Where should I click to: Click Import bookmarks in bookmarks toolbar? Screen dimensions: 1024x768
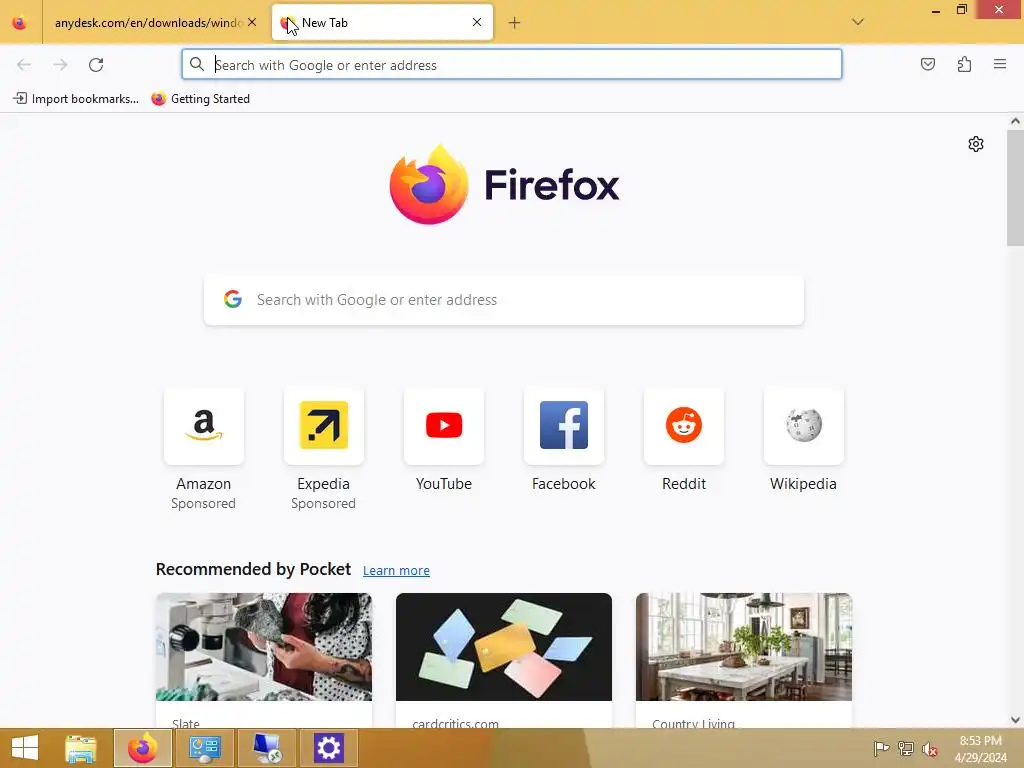pyautogui.click(x=76, y=99)
